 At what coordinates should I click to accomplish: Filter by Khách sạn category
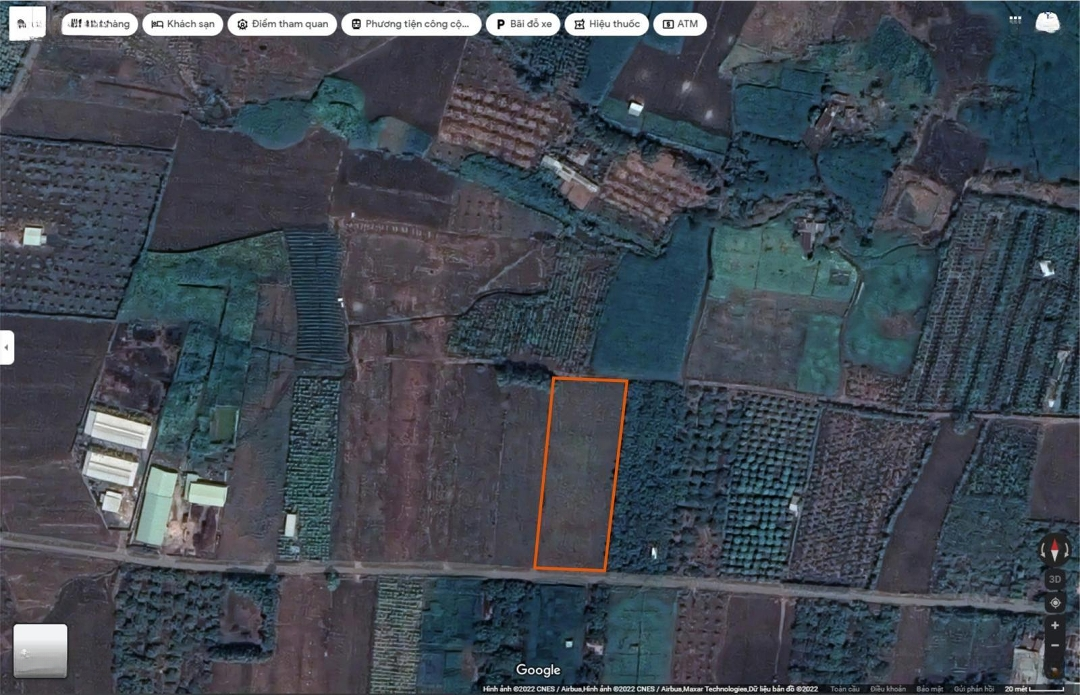click(x=182, y=24)
